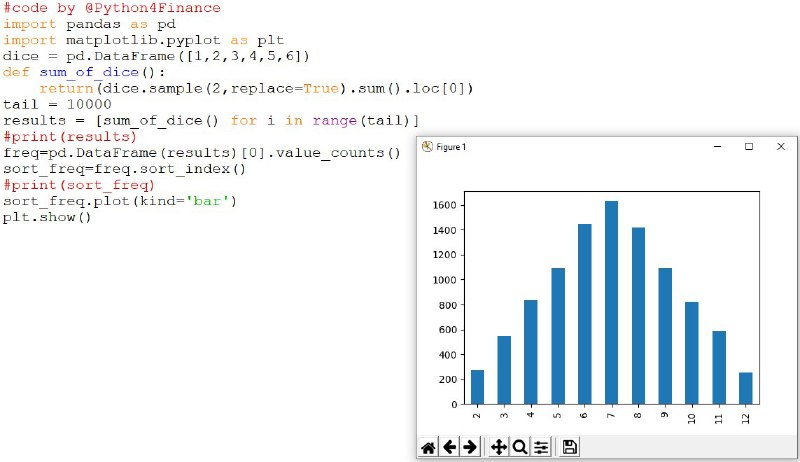Click the 'plt.show()' line

tap(47, 217)
